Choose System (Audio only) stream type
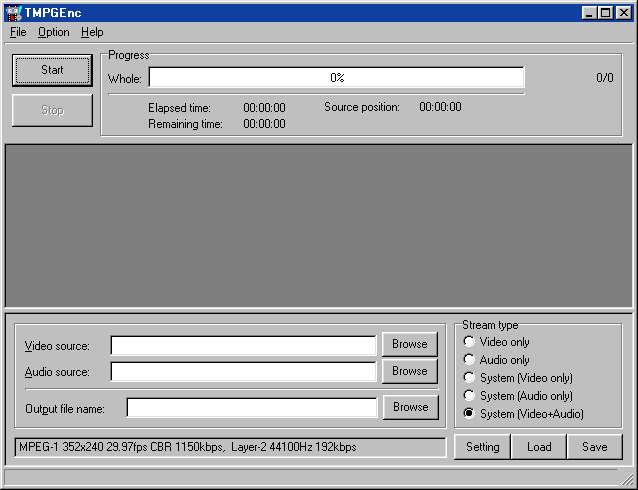Viewport: 638px width, 490px height. [x=469, y=396]
